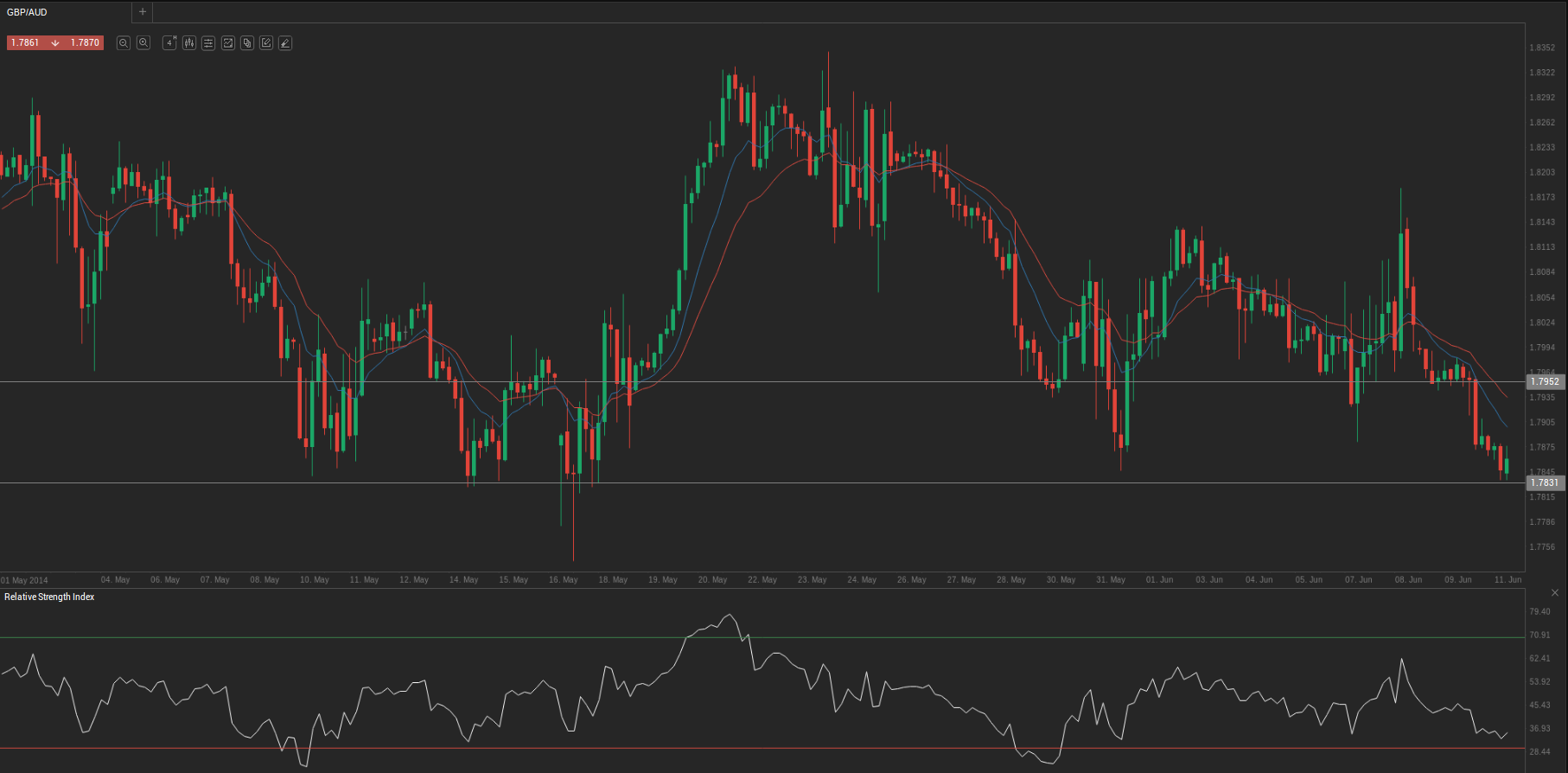The width and height of the screenshot is (1568, 773).
Task: Click the 20. May date on time axis
Action: coord(712,580)
